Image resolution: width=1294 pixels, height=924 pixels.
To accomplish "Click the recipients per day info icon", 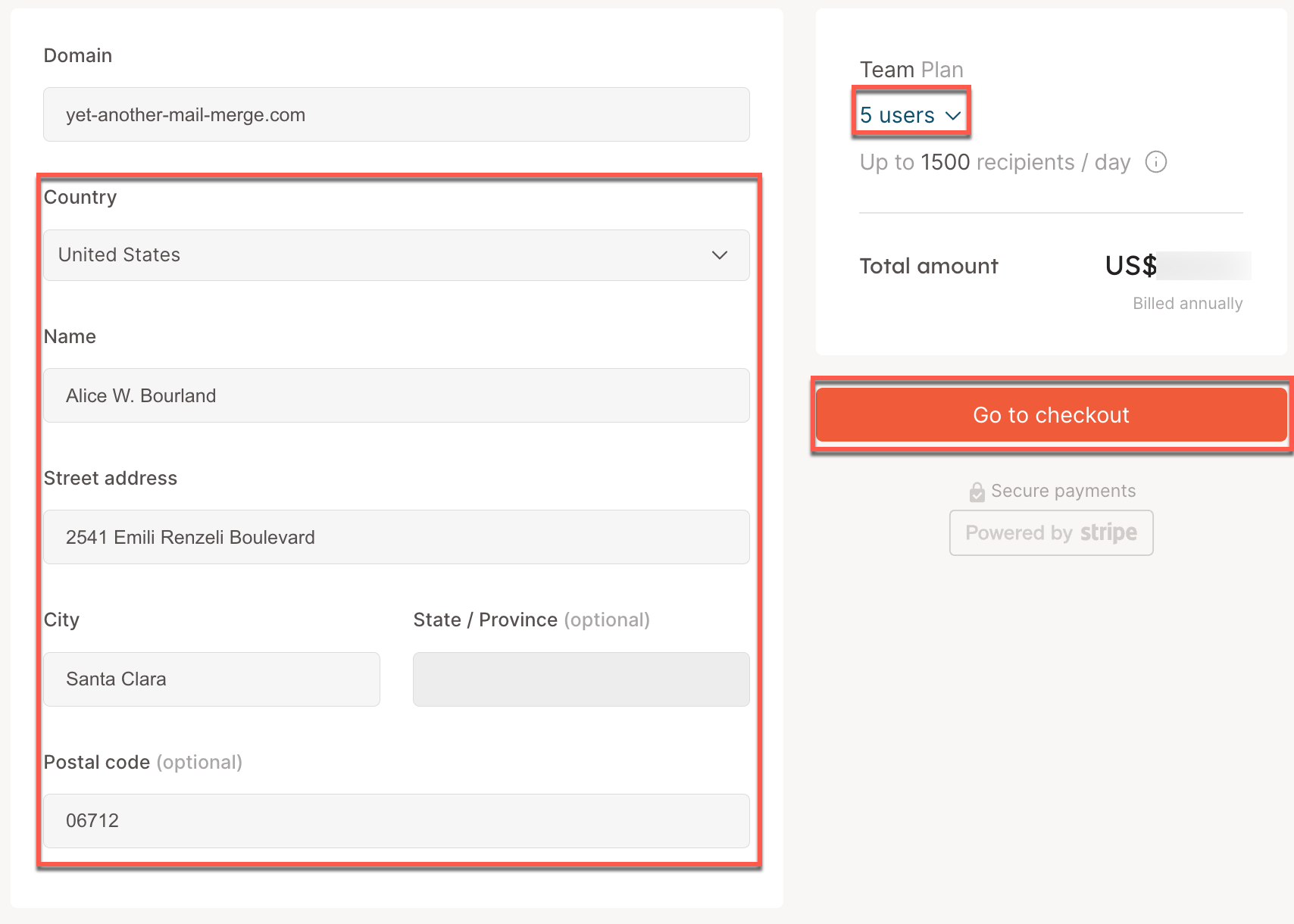I will click(x=1155, y=162).
